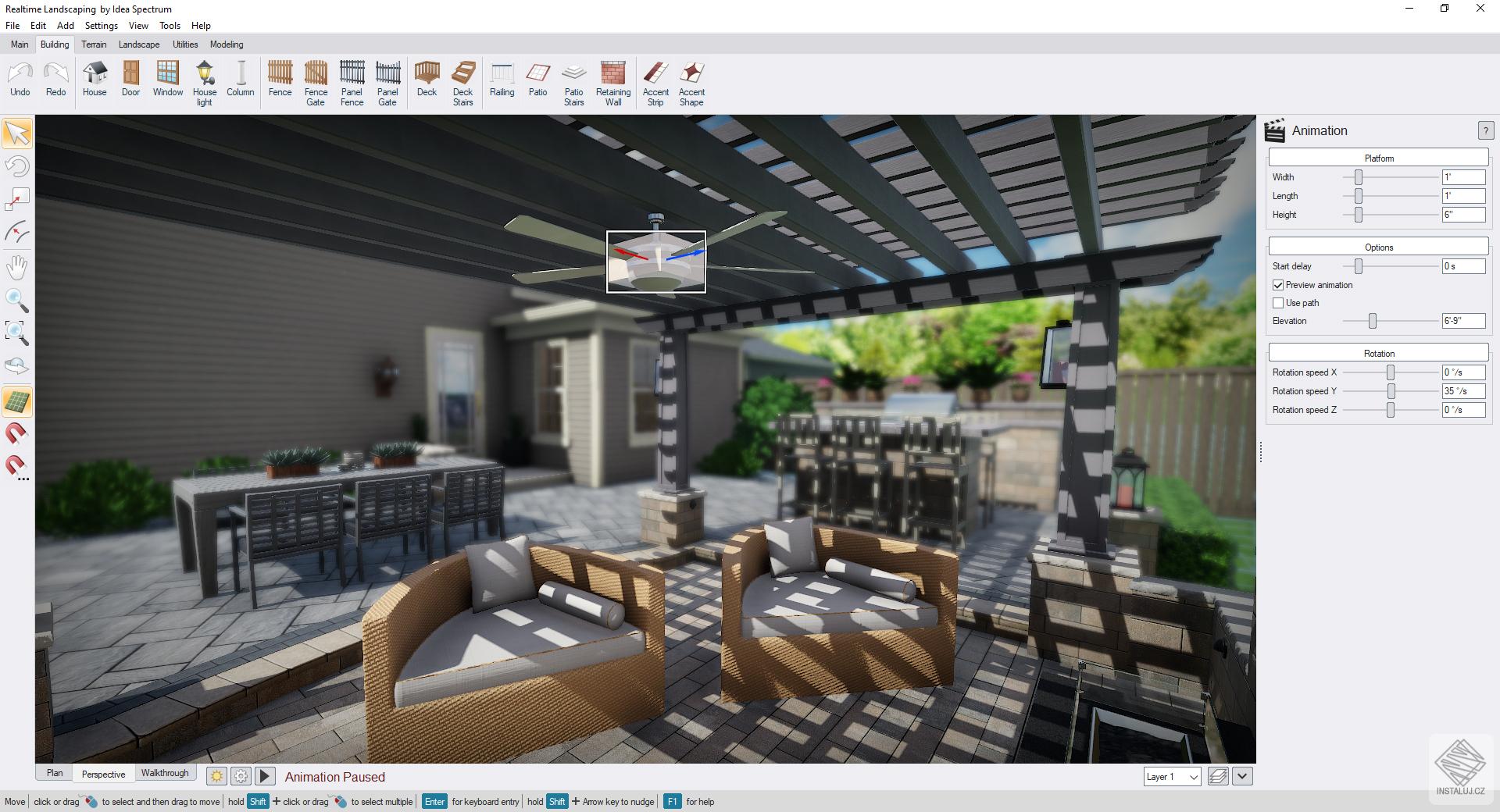Select the Deck Stairs tool

(463, 81)
